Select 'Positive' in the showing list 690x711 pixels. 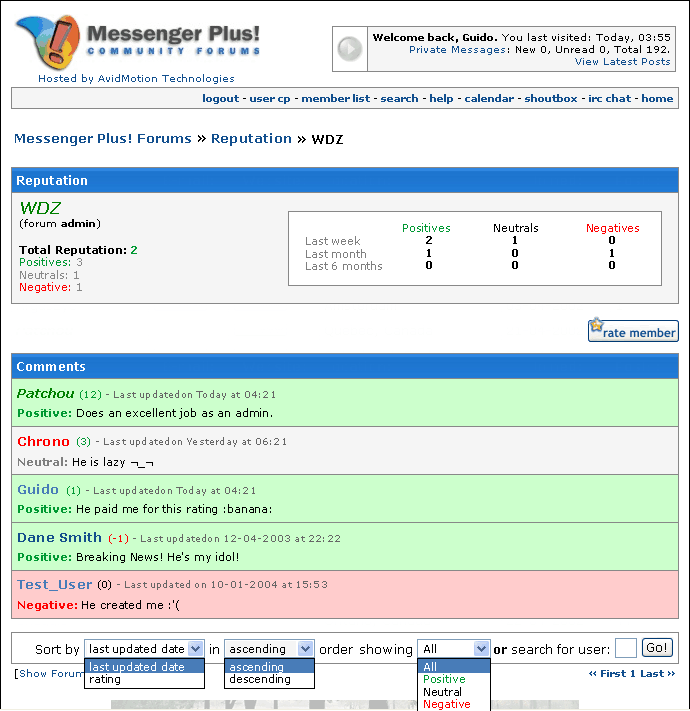(x=444, y=680)
